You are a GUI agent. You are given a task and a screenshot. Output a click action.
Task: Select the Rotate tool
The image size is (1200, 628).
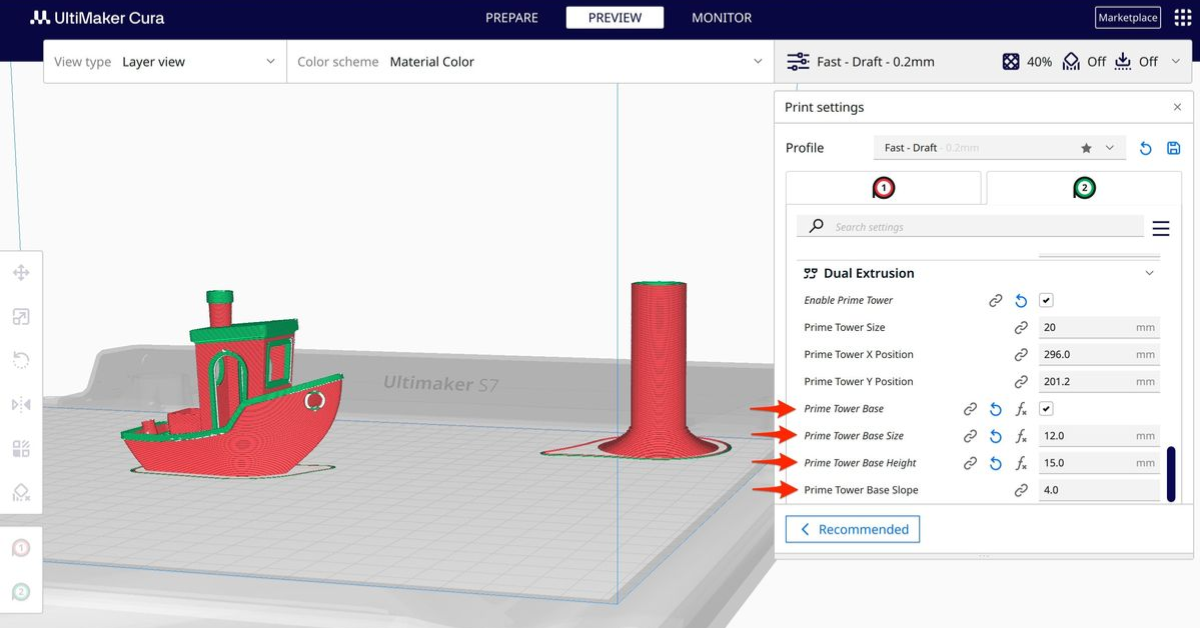[20, 360]
